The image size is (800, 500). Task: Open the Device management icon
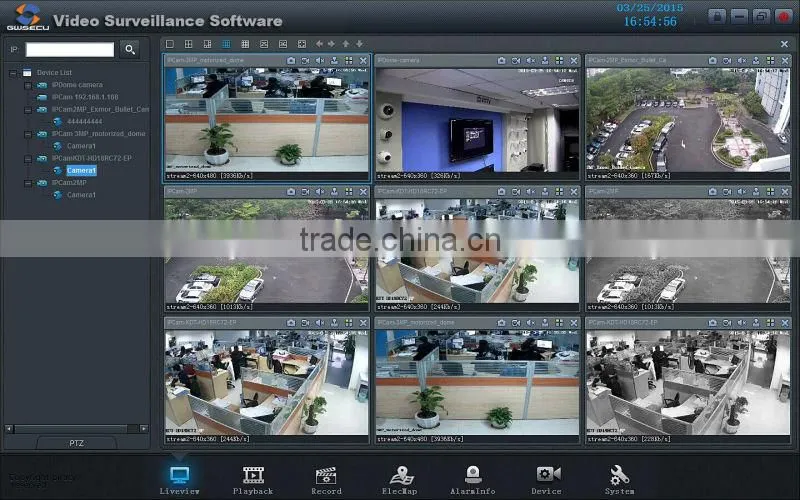point(546,480)
